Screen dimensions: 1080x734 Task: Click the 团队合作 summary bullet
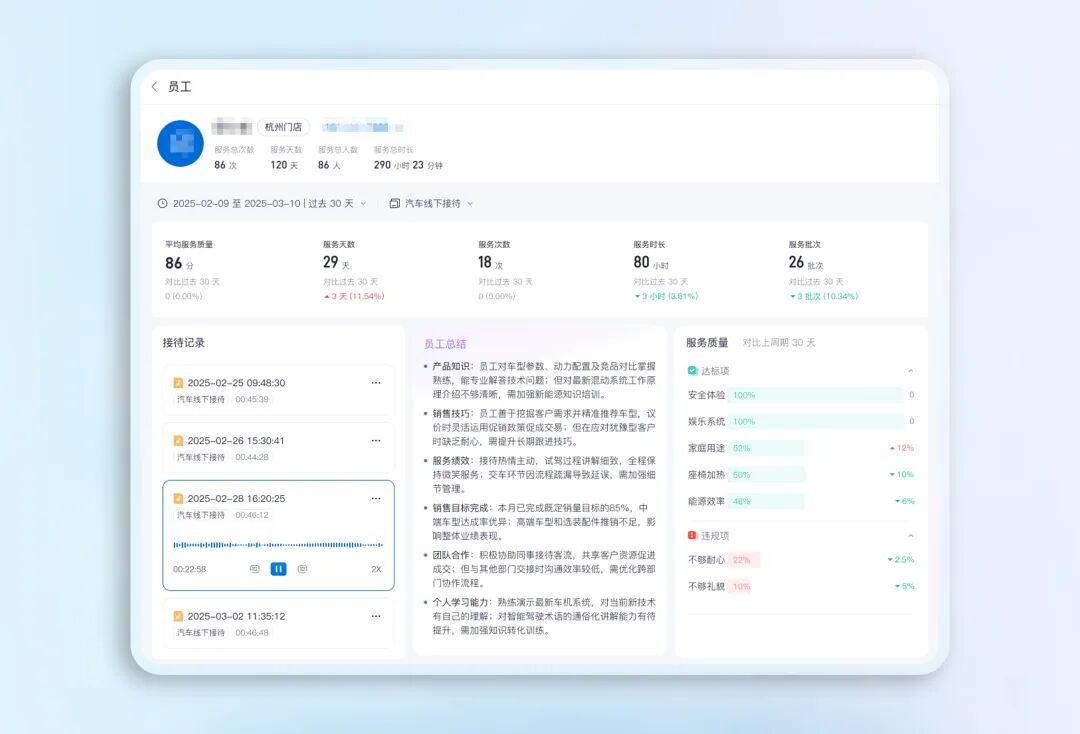point(541,569)
